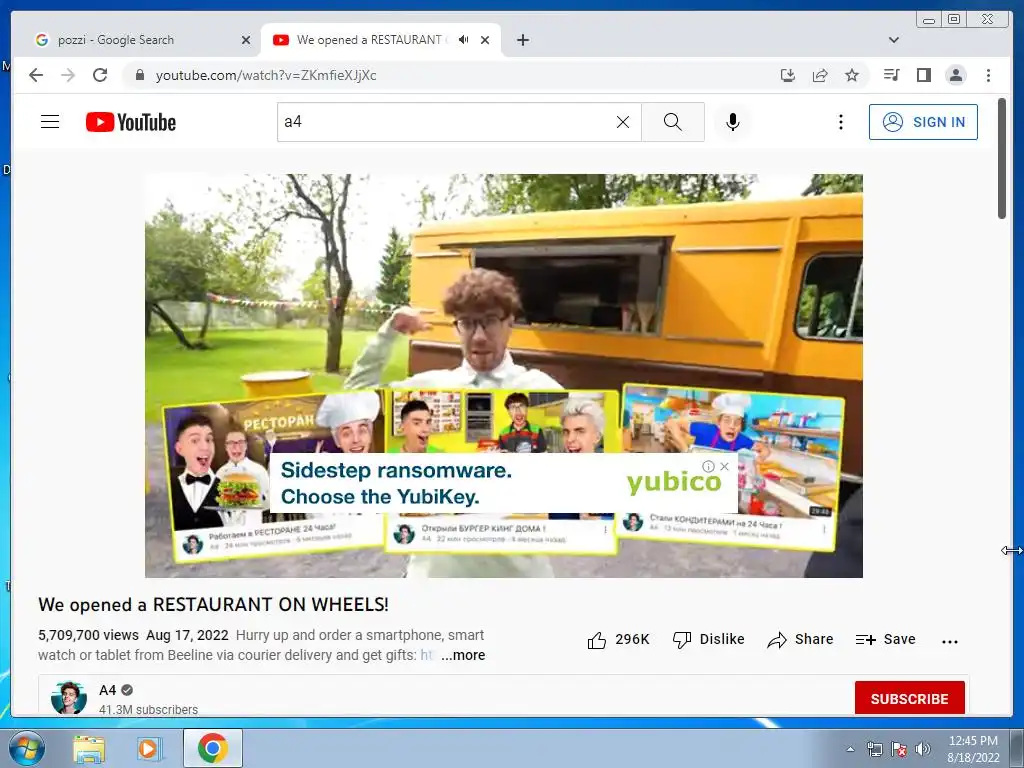
Task: Click the '5,709,700 views' text
Action: pyautogui.click(x=88, y=635)
